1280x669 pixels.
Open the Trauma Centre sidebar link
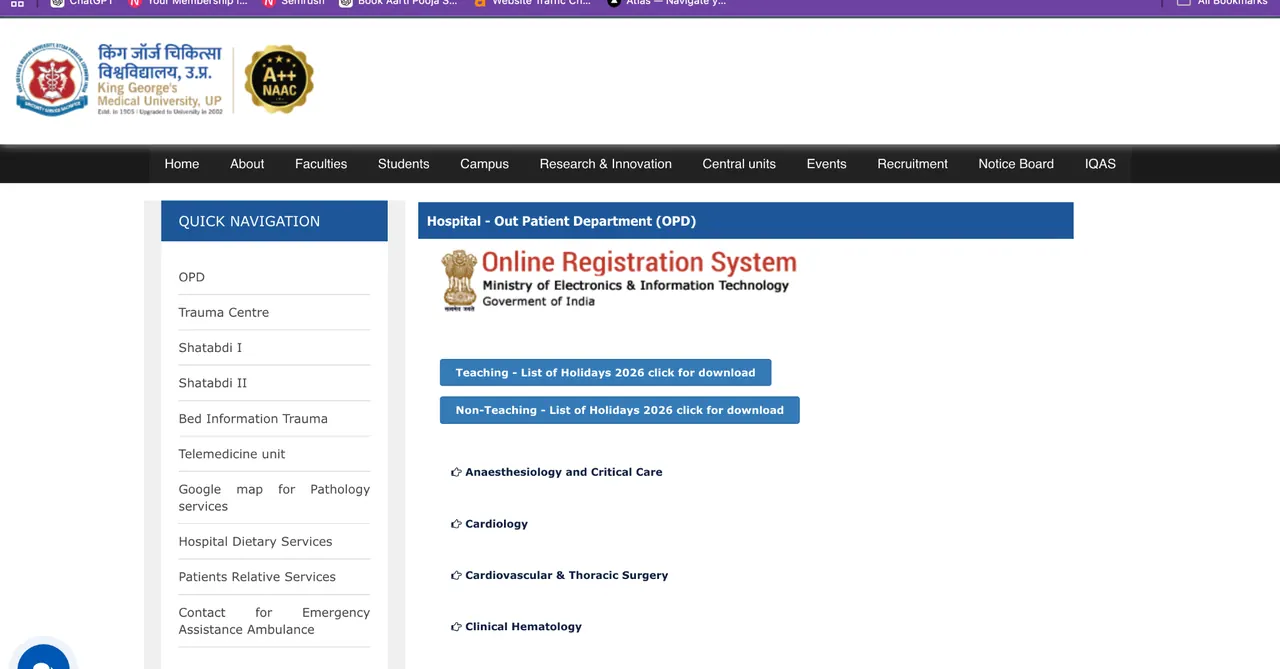tap(223, 312)
